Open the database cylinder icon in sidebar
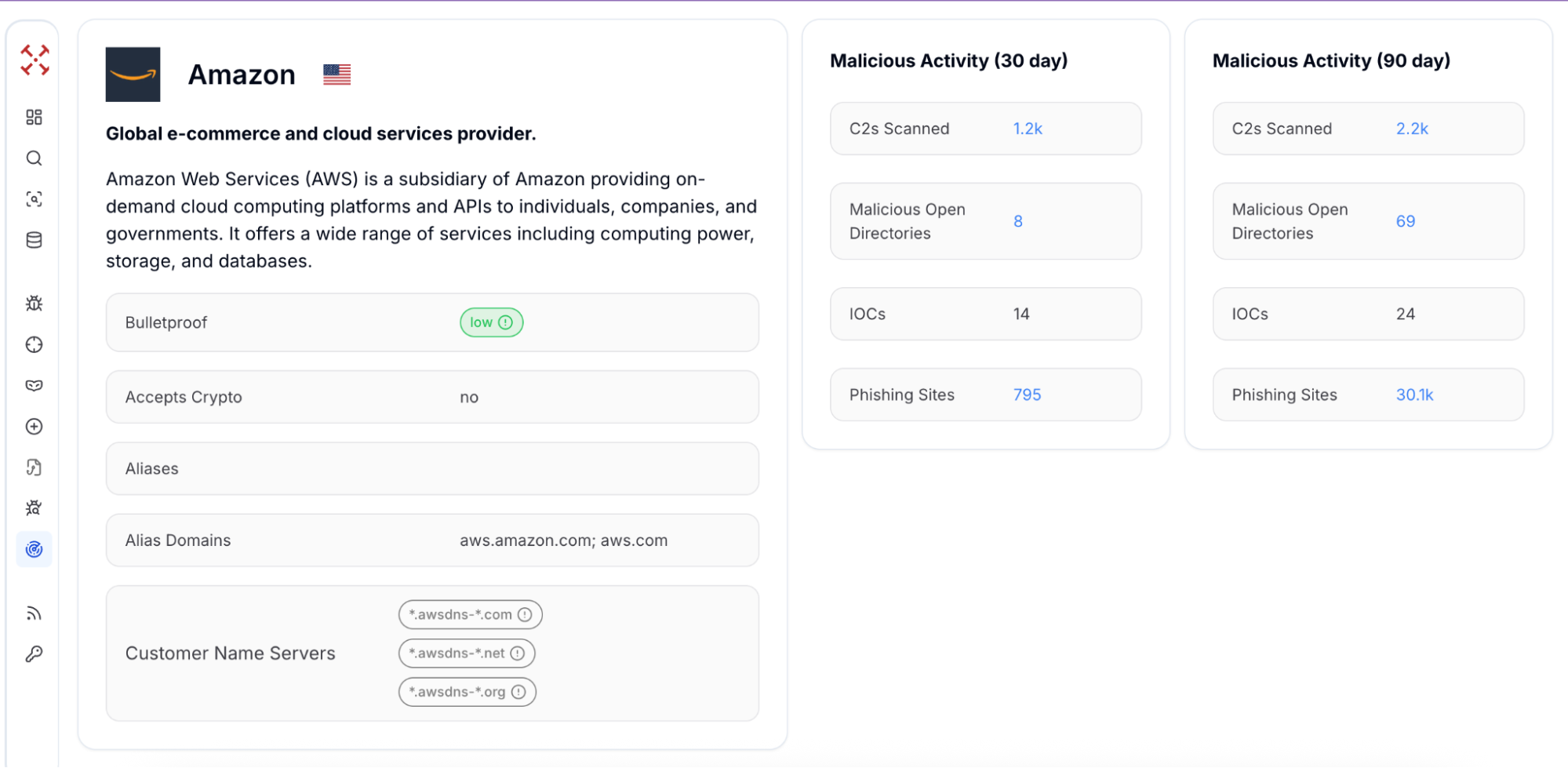Screen dimensions: 1568x768 (x=34, y=240)
